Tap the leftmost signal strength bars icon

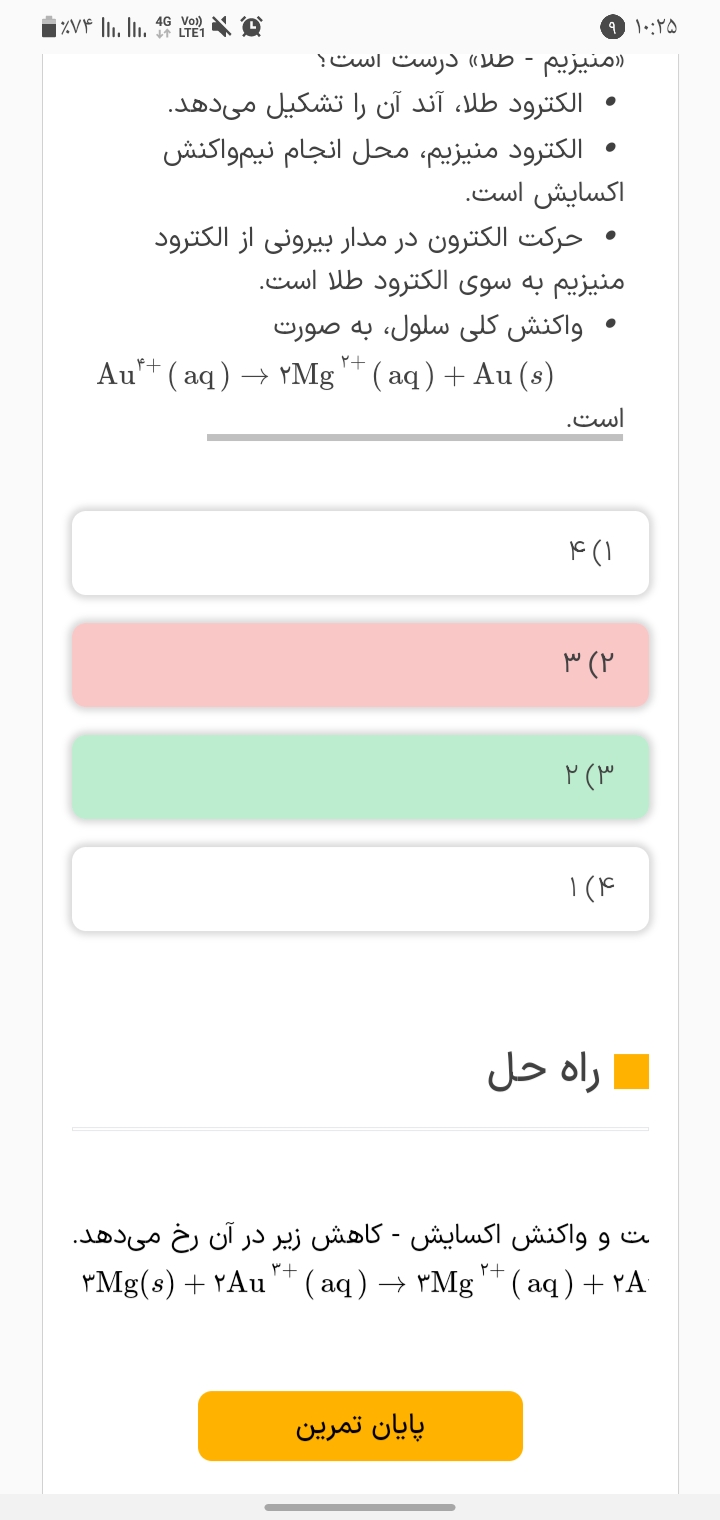click(111, 28)
